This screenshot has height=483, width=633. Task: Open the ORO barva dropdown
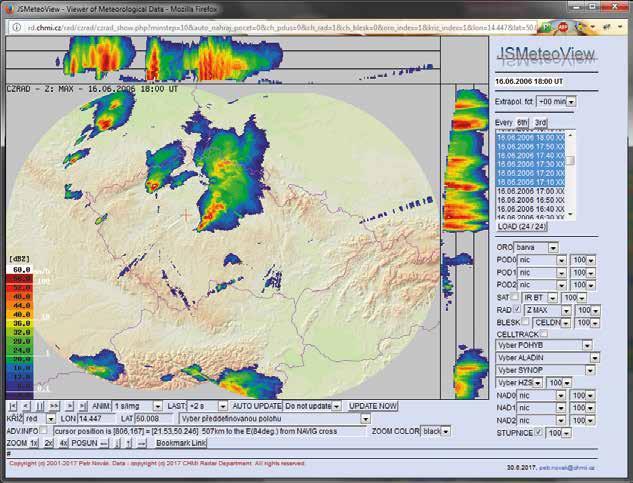click(536, 247)
